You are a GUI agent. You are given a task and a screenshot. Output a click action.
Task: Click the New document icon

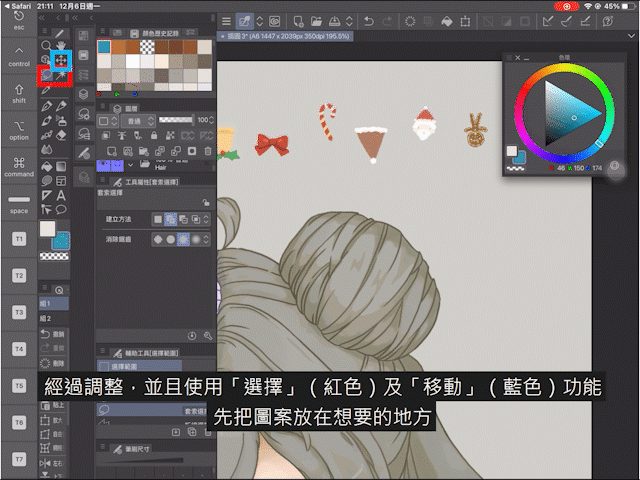point(298,21)
